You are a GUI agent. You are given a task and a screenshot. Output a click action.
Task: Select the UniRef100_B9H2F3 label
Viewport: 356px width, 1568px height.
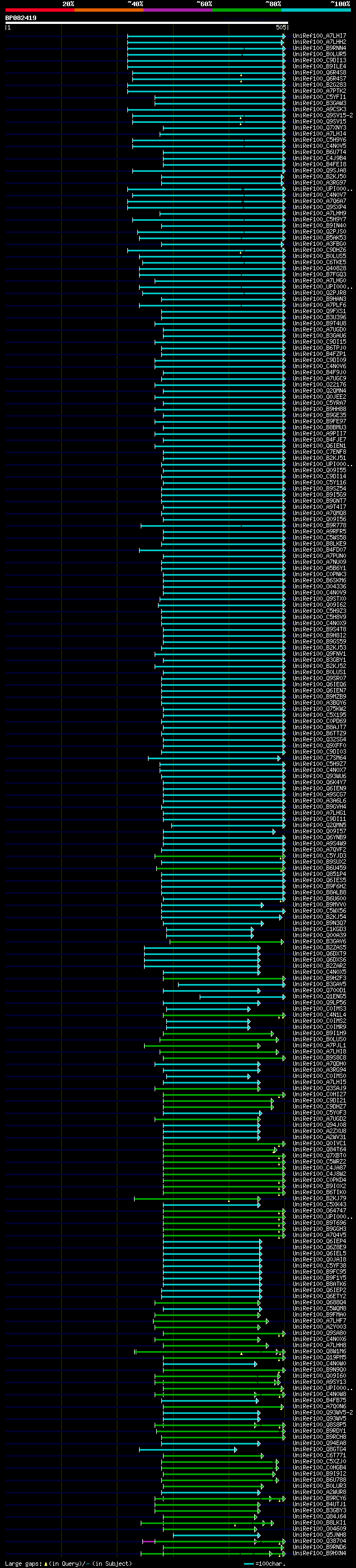[319, 978]
